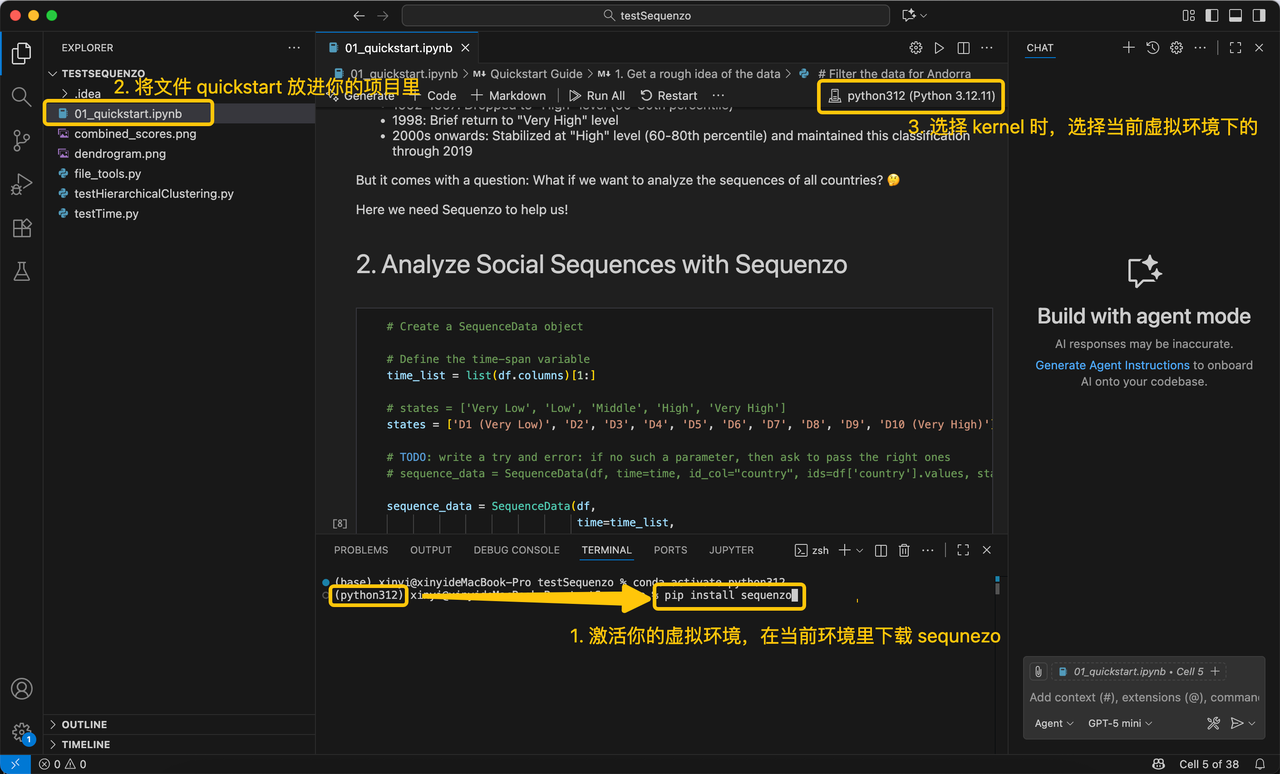Click Generate Agent Instructions link
The height and width of the screenshot is (774, 1280).
pos(1112,365)
